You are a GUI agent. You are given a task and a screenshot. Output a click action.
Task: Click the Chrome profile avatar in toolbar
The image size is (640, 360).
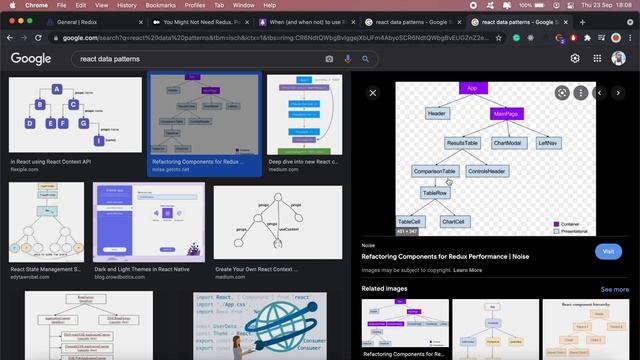(x=616, y=38)
